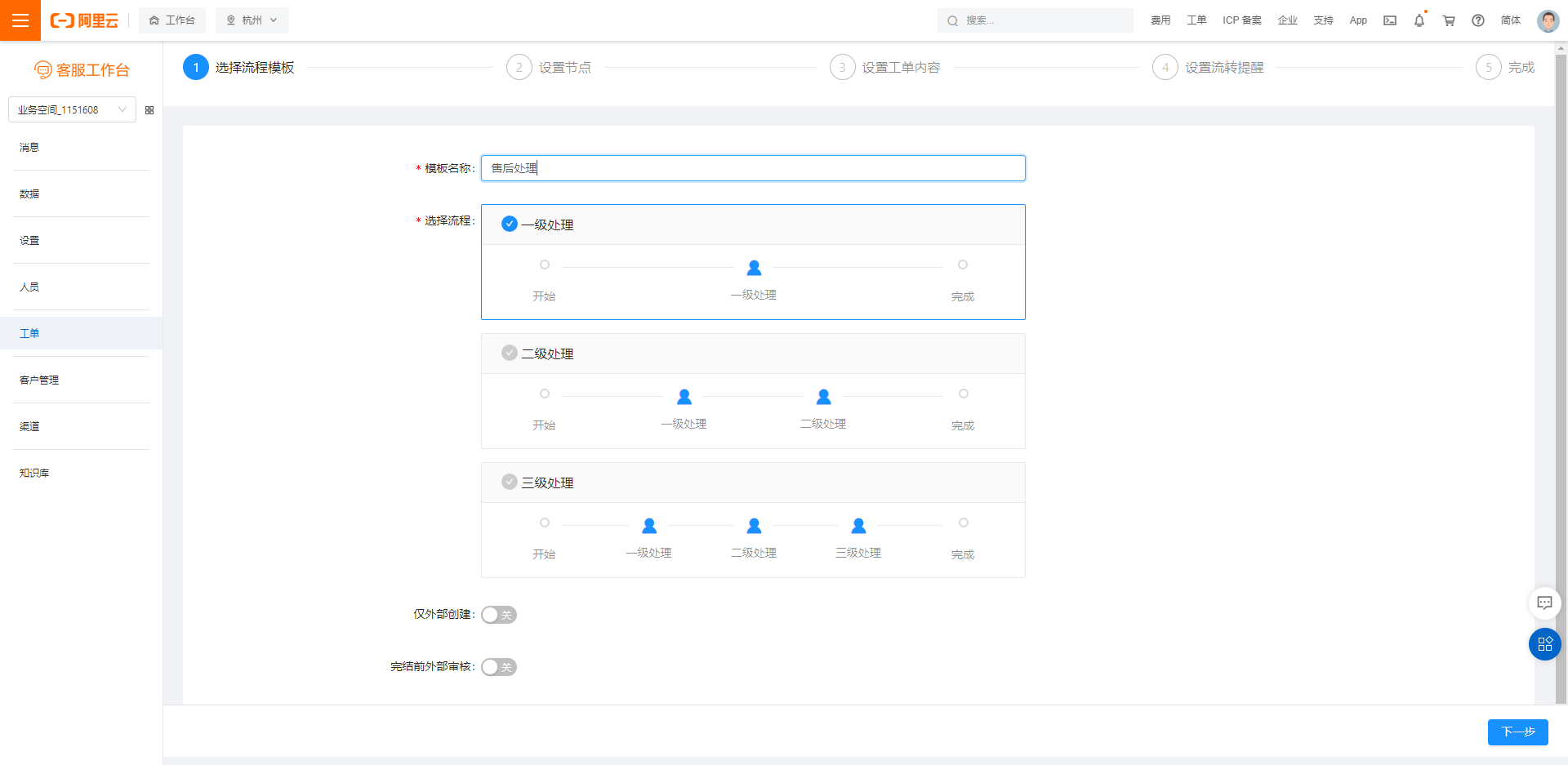Toggle the 完结前外部审核 switch
The height and width of the screenshot is (765, 1568).
[499, 667]
